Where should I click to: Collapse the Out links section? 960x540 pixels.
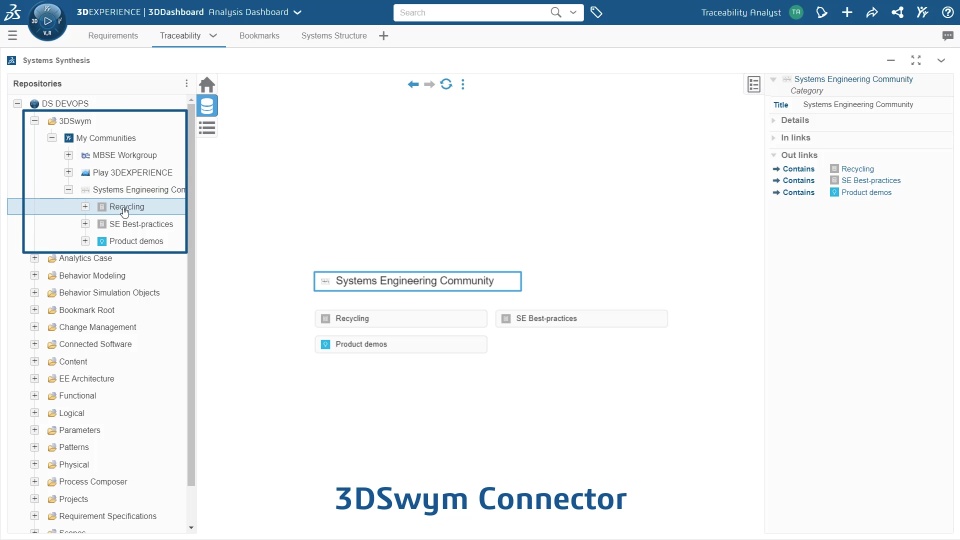click(774, 155)
